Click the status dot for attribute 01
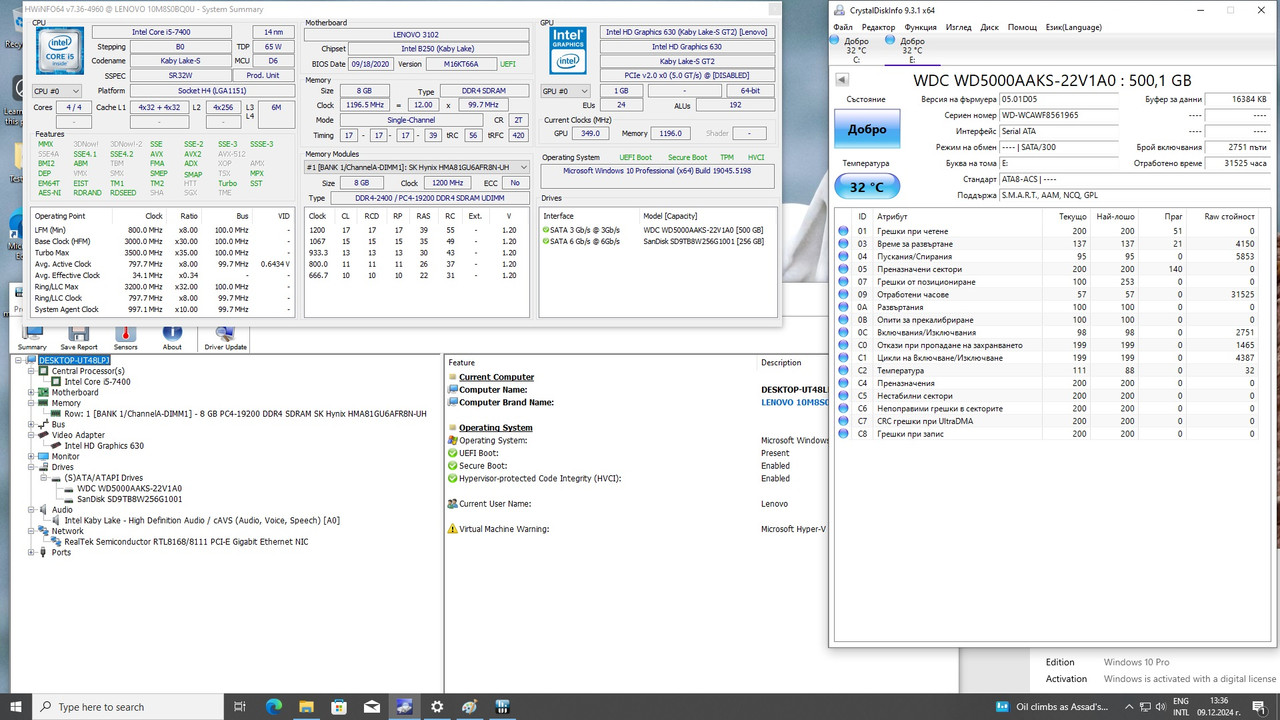 (x=843, y=231)
